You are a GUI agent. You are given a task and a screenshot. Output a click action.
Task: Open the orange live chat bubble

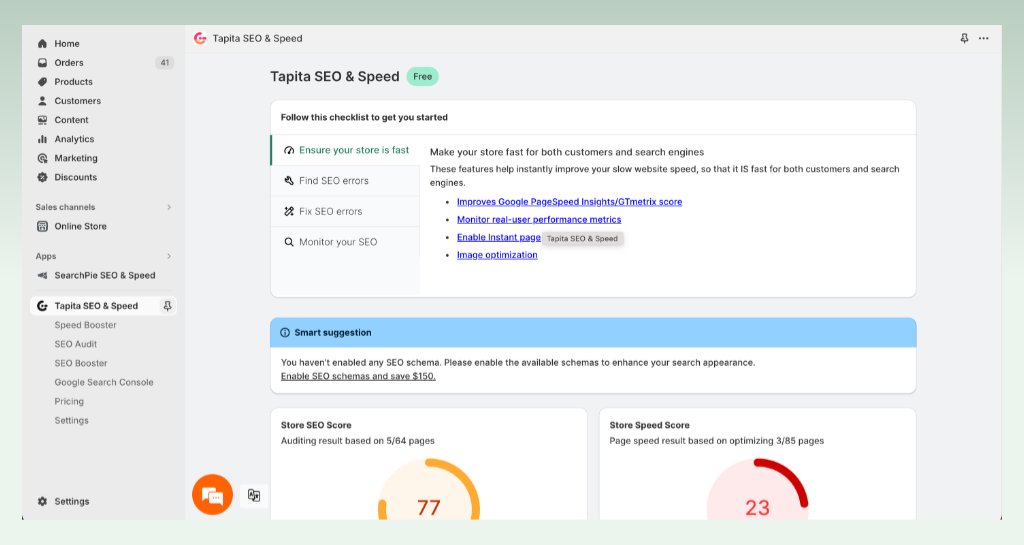212,495
